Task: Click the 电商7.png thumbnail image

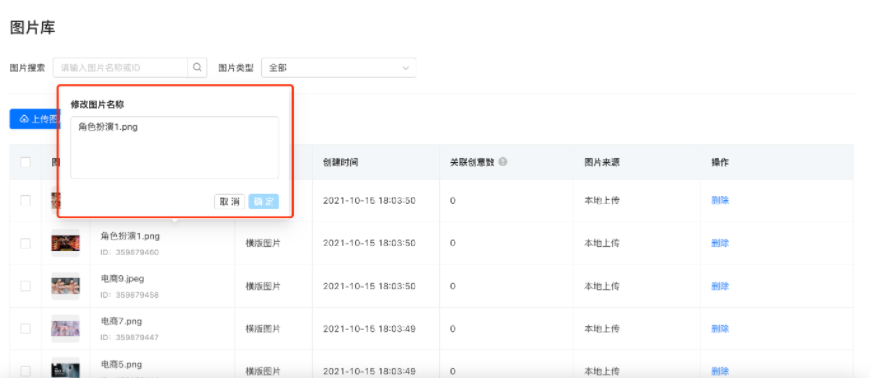Action: (66, 329)
